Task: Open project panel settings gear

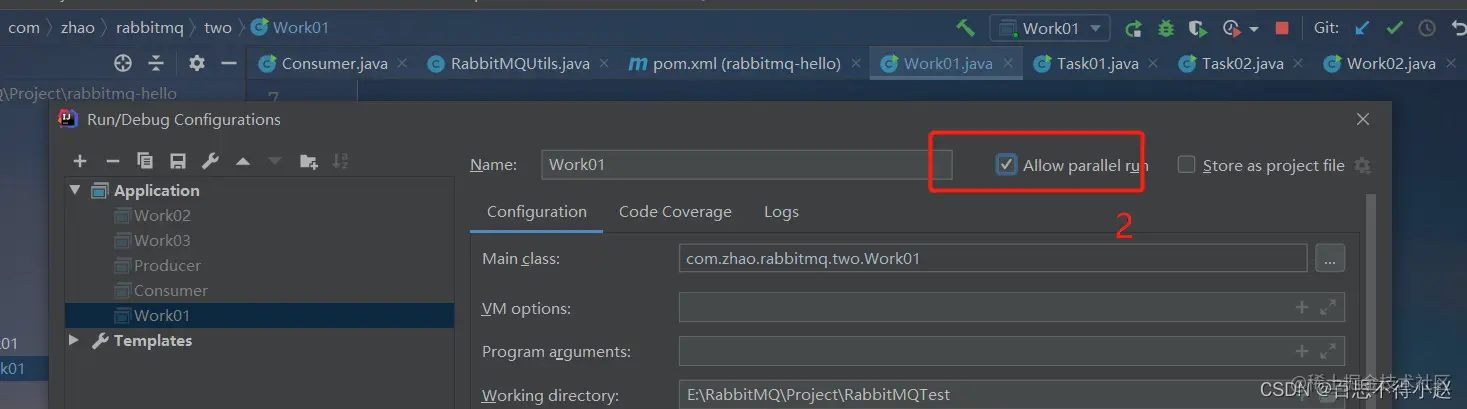Action: pos(196,63)
